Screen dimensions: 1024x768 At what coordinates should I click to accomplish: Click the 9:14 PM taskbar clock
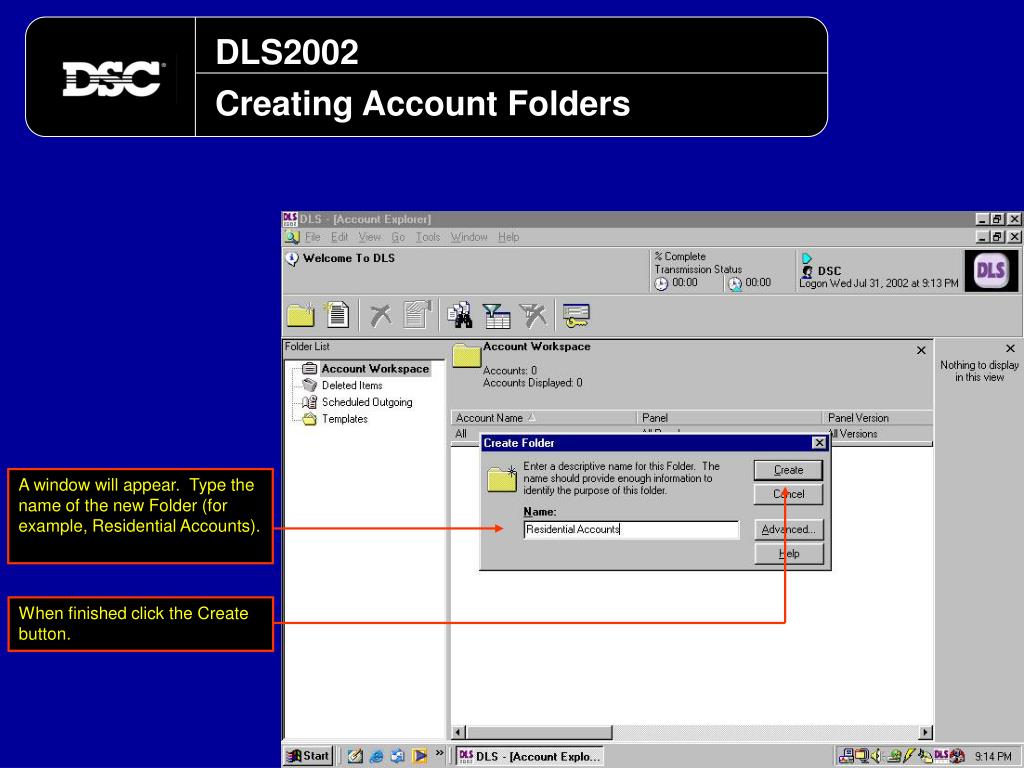point(993,757)
